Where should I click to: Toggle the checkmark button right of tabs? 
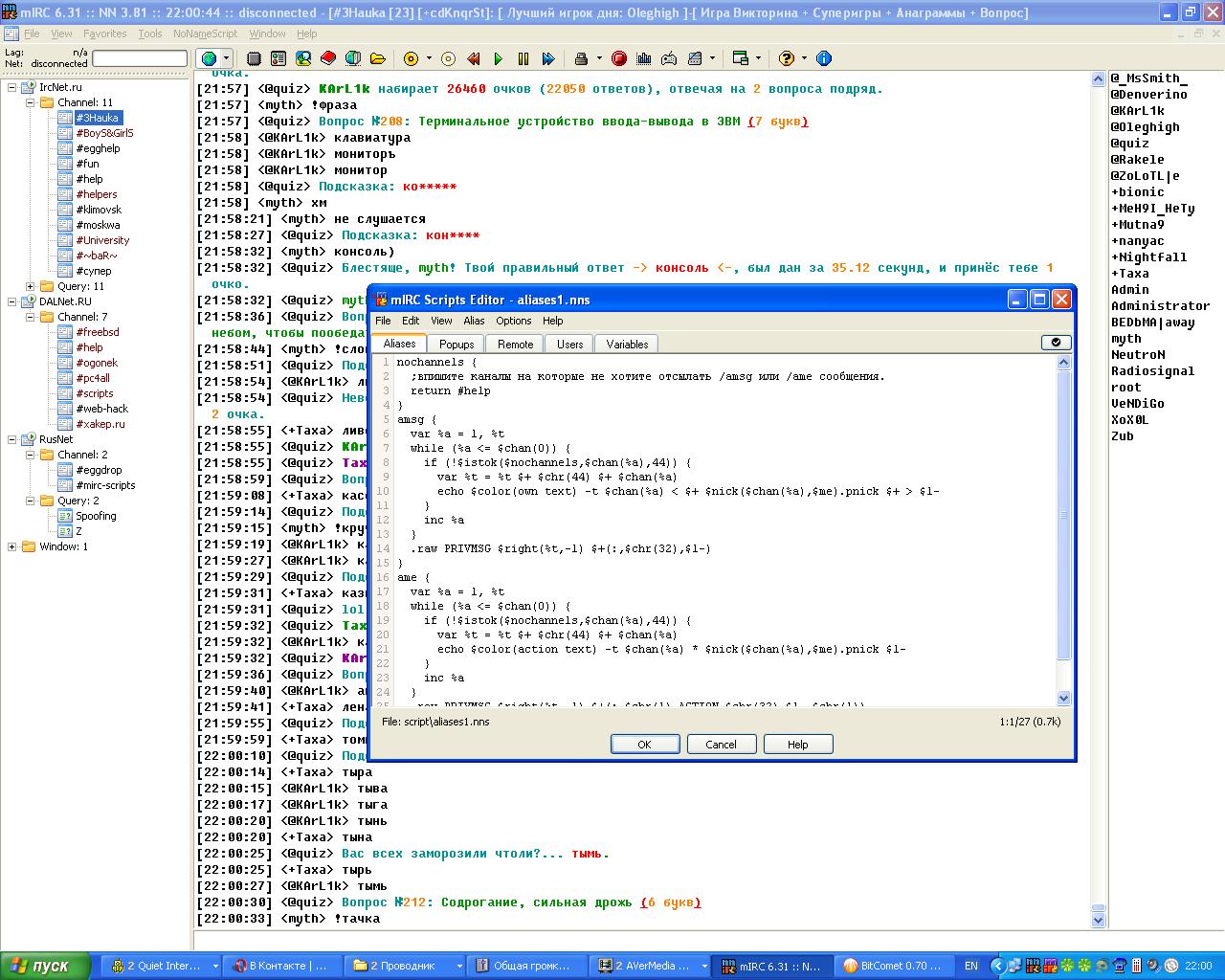[1056, 343]
